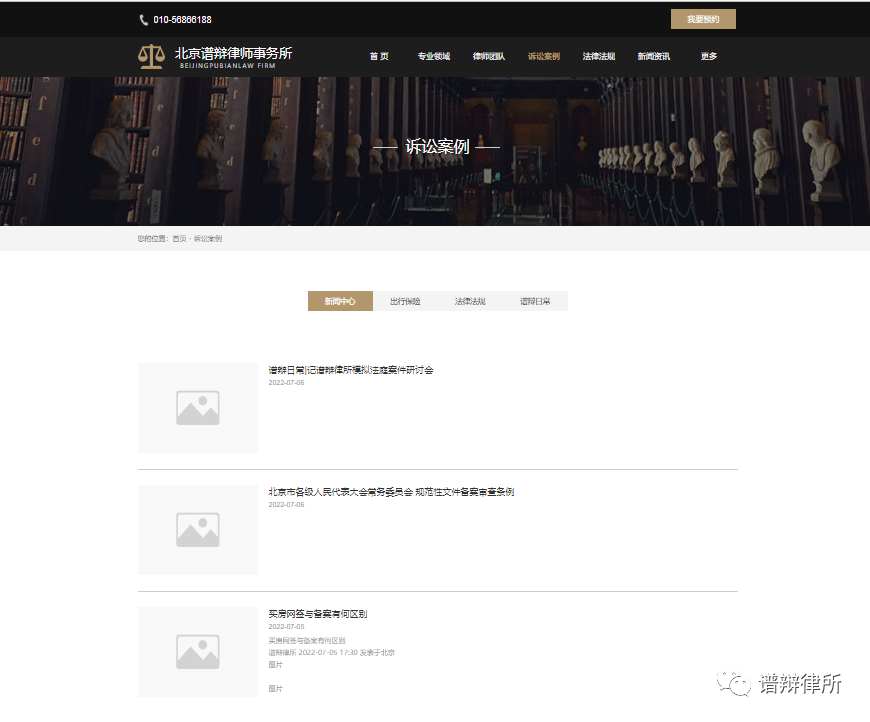Click the 首页 breadcrumb link

[179, 239]
